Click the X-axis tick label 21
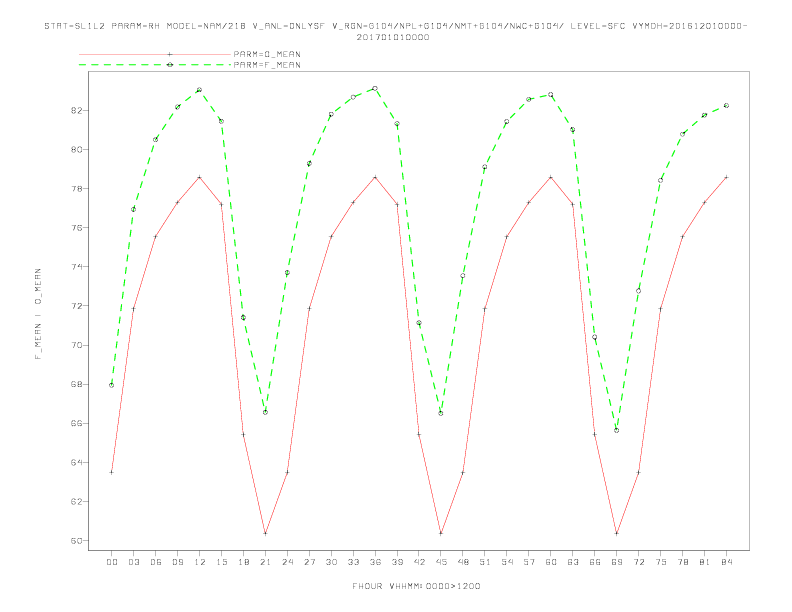The image size is (792, 612). click(x=265, y=562)
